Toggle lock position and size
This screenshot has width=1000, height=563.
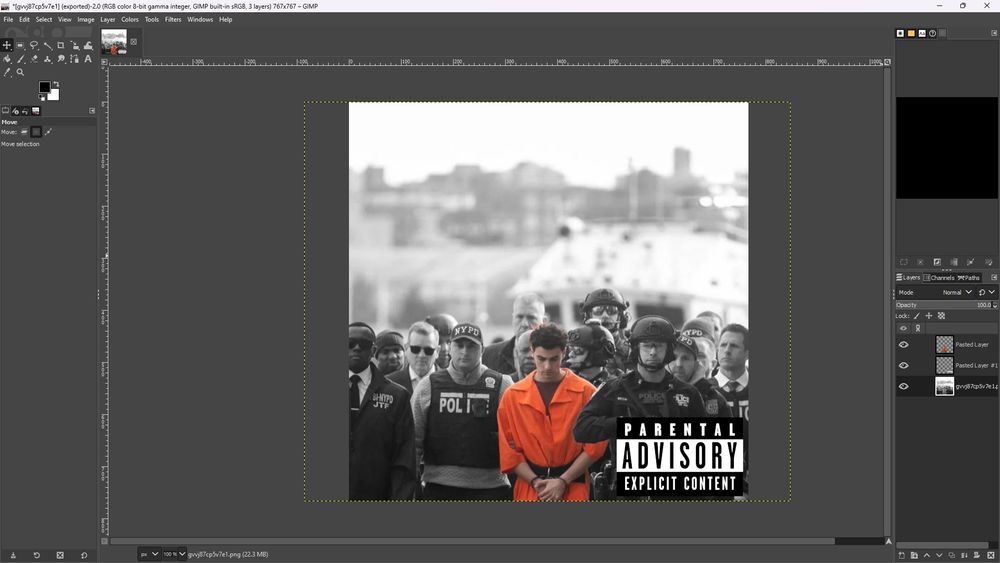[x=929, y=316]
